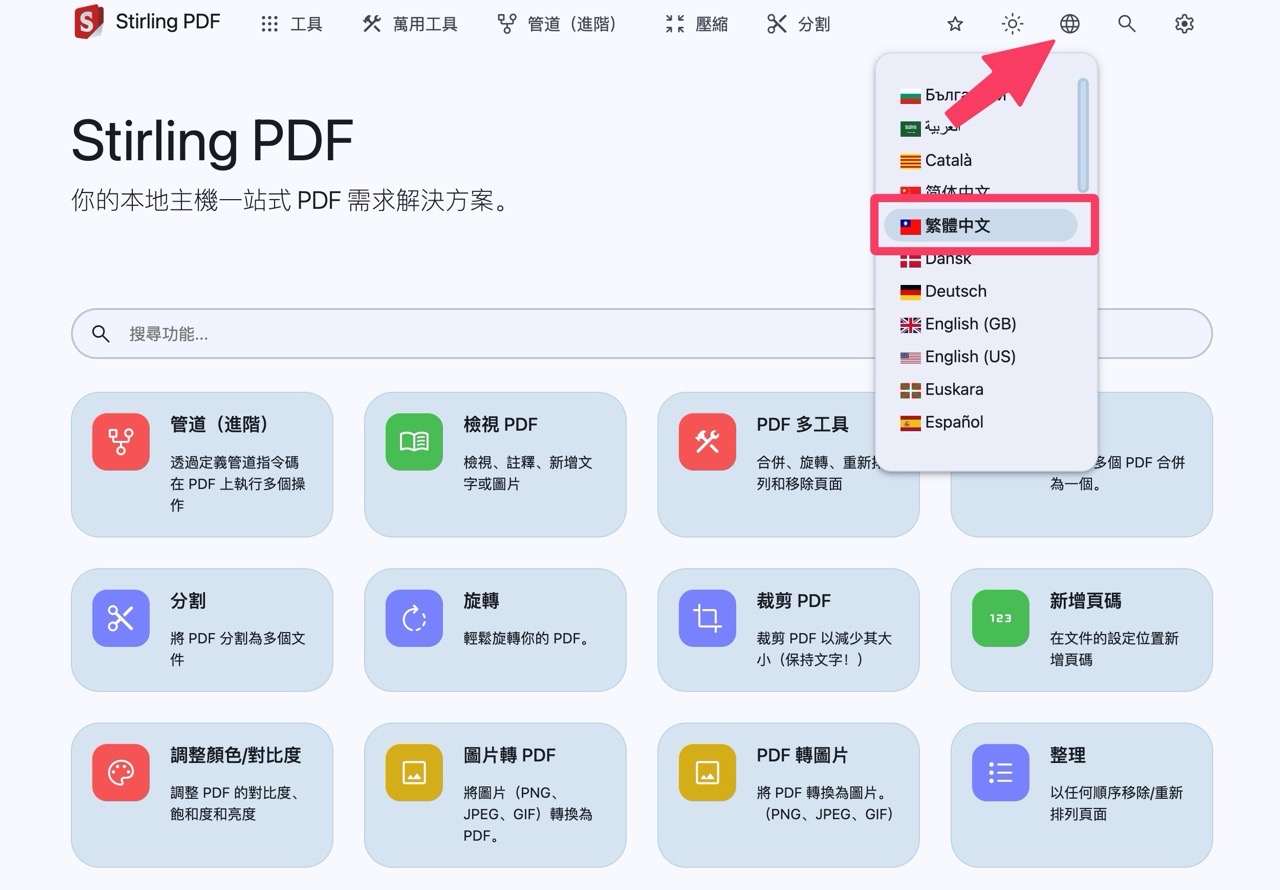Click the navbar search magnifier icon
1280x890 pixels.
point(1127,24)
